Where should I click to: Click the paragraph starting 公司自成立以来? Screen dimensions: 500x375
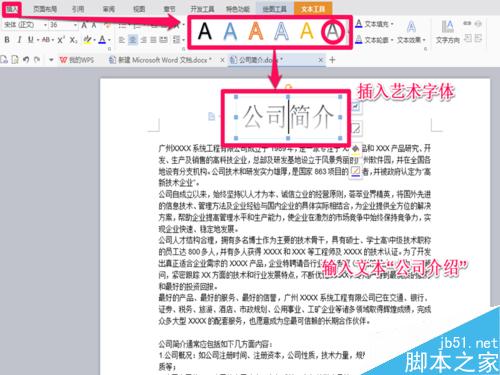[294, 212]
